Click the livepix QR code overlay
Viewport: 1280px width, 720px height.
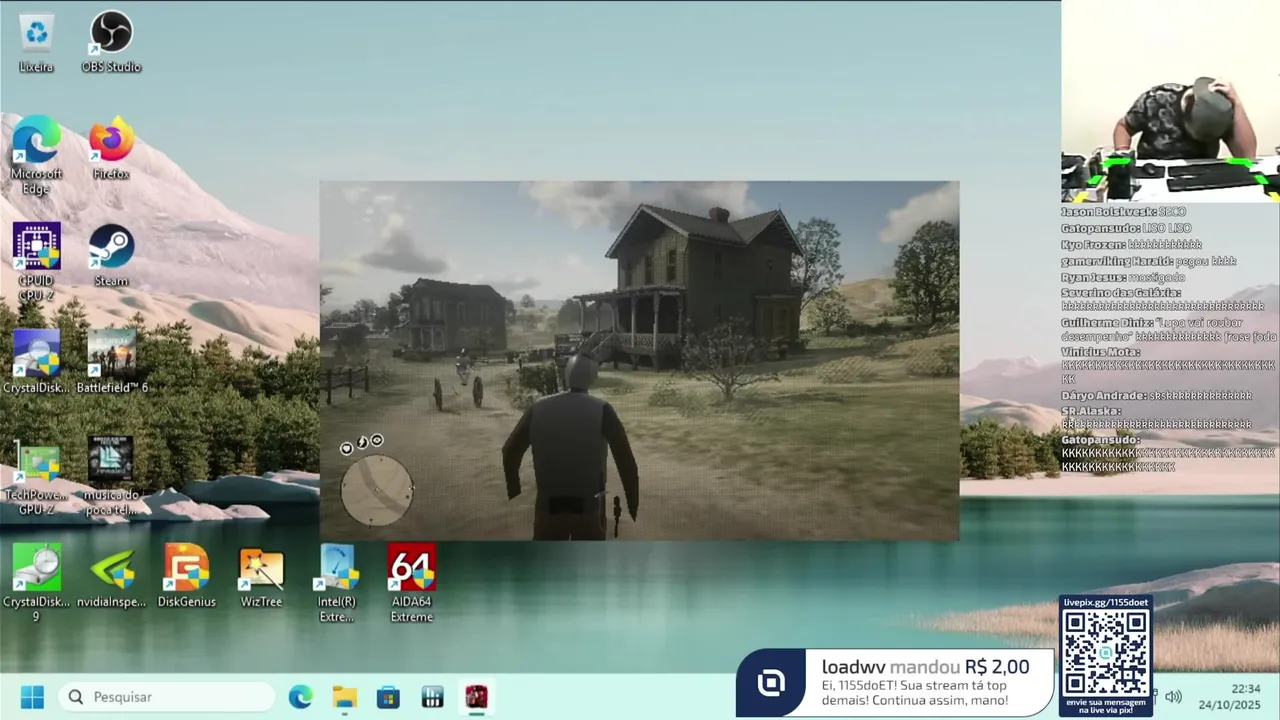tap(1106, 655)
